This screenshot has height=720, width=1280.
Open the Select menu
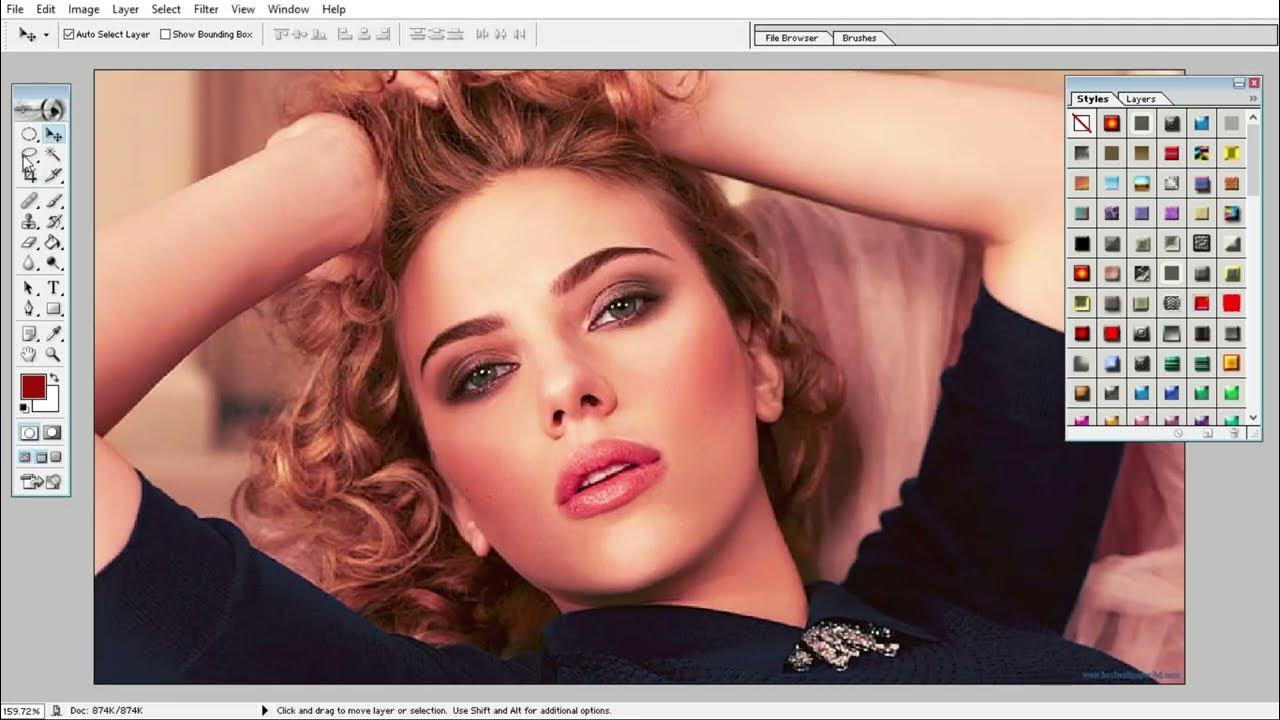(166, 9)
